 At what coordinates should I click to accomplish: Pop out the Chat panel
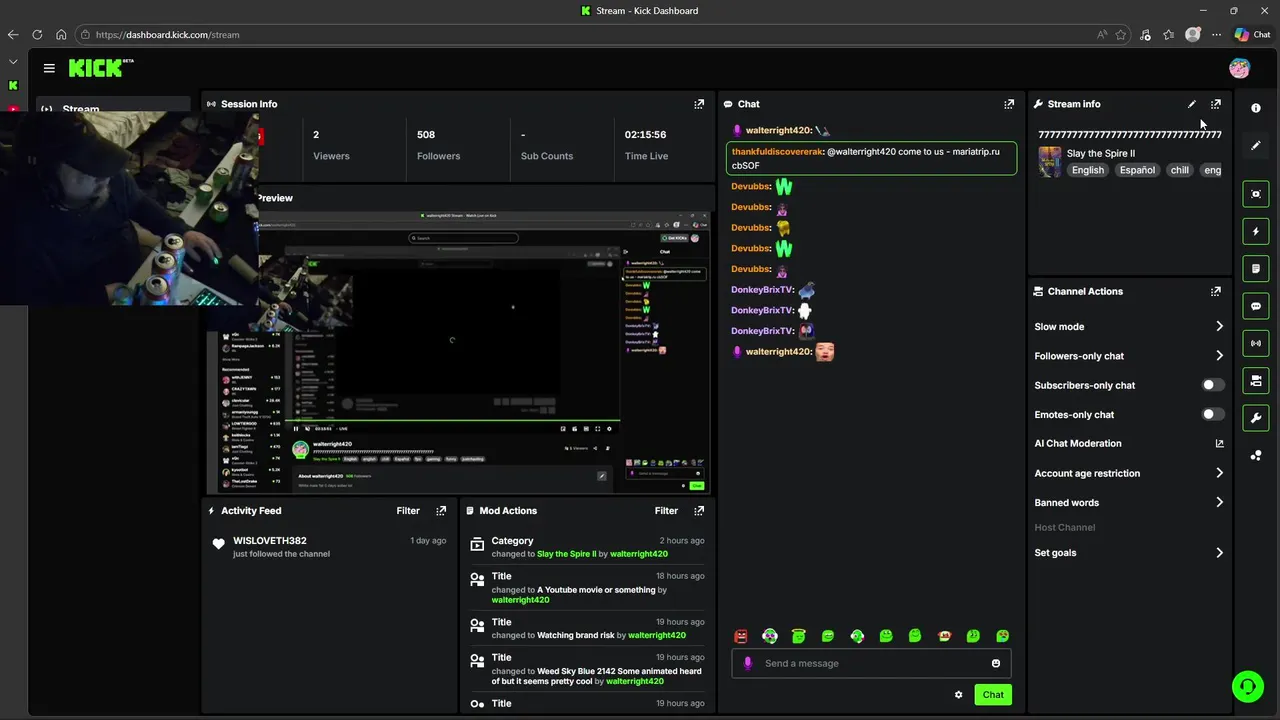point(1009,104)
